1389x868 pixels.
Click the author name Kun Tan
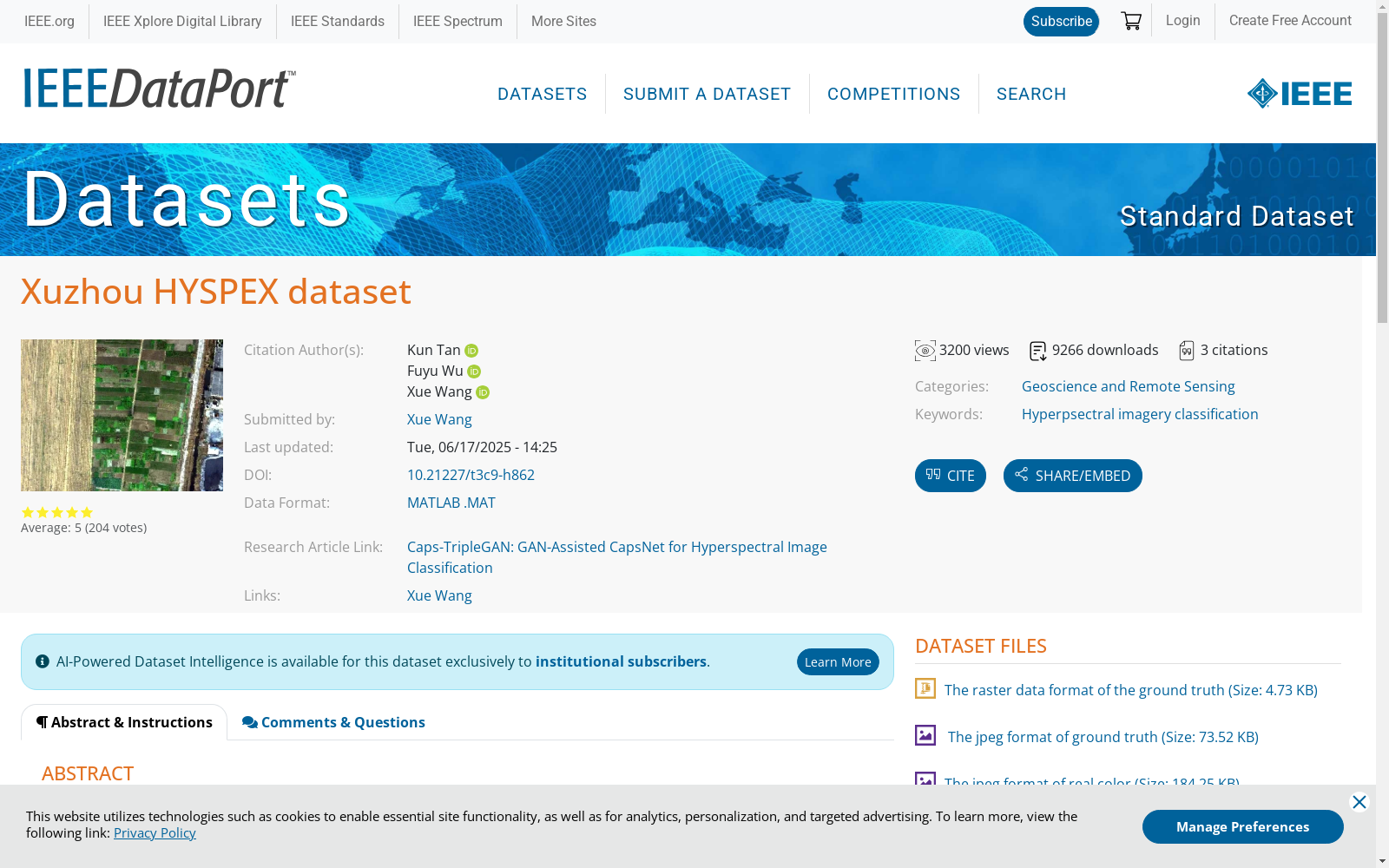434,350
